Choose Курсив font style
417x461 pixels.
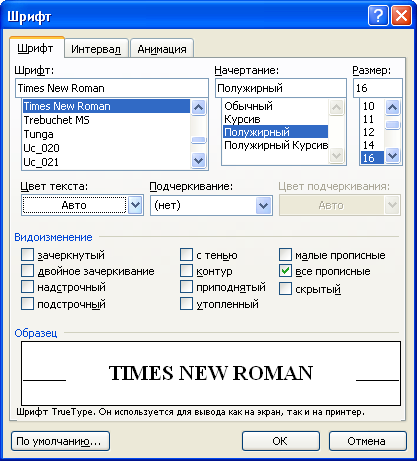click(275, 119)
